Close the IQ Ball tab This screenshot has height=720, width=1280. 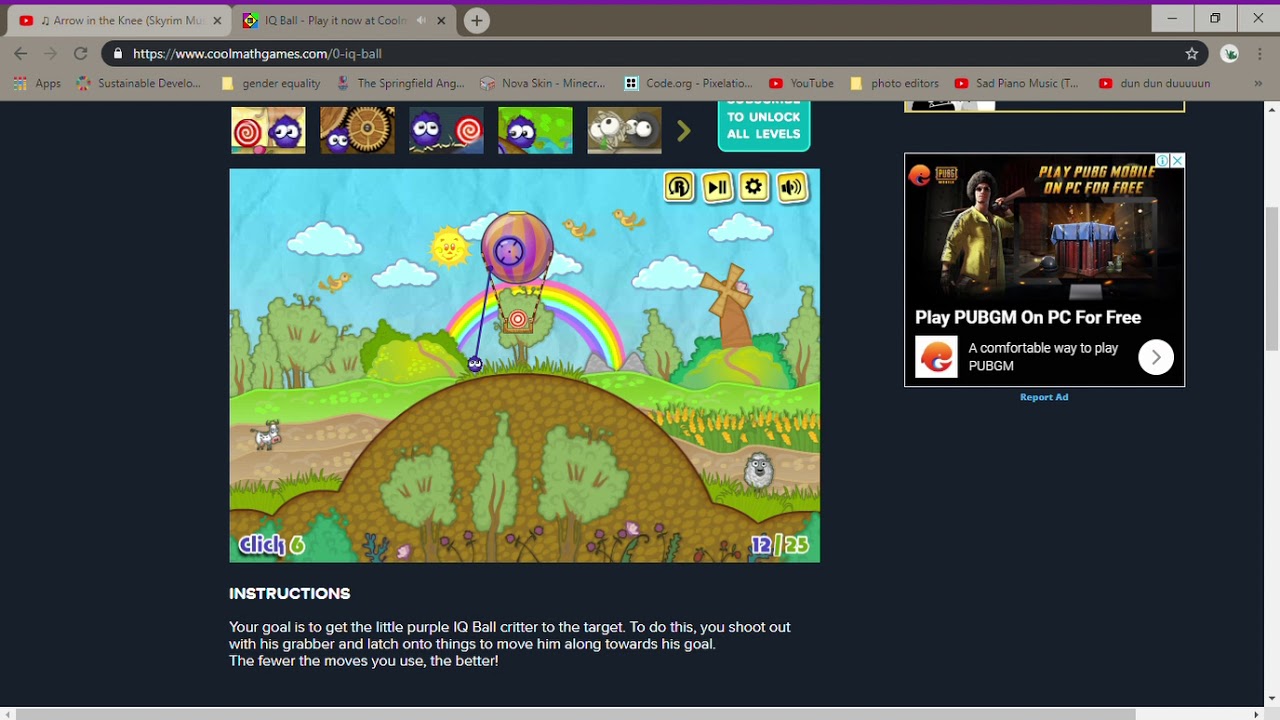441,20
